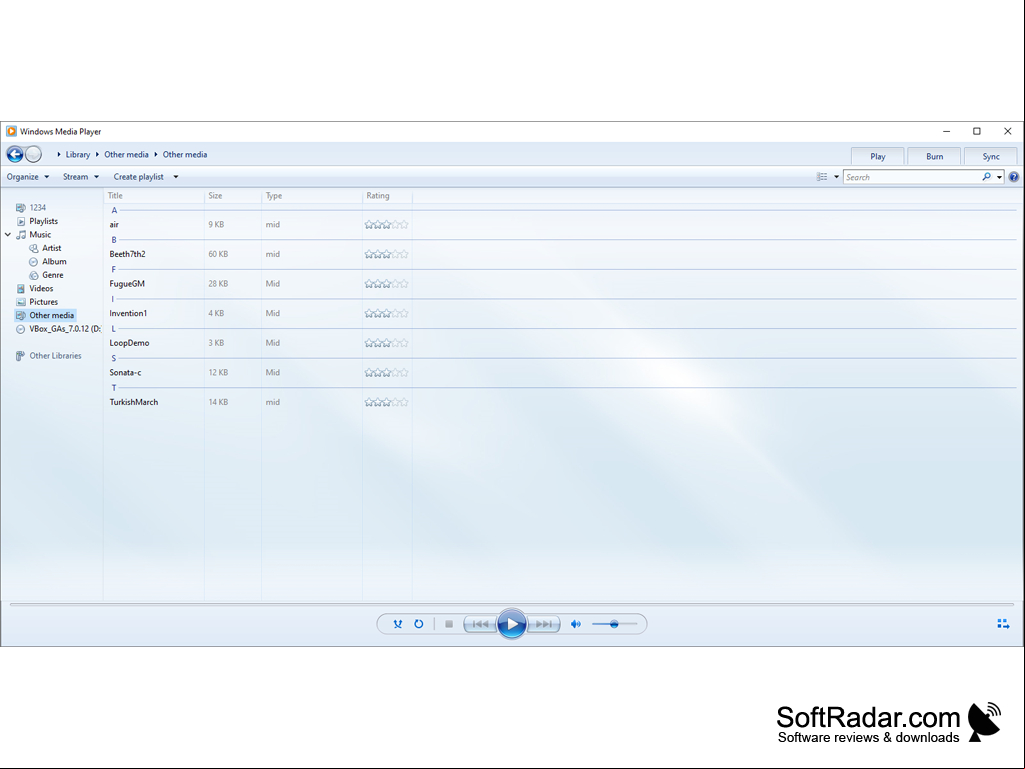
Task: Open the Genre view
Action: click(46, 275)
